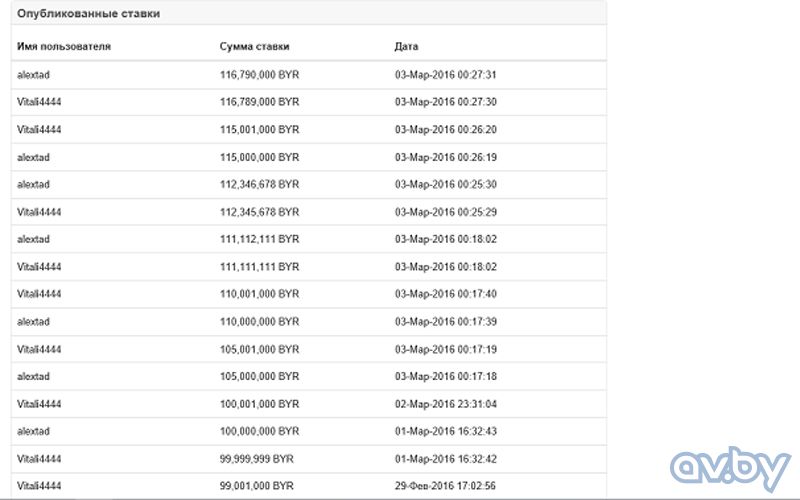Click the date 03-Мар-2016 00:25:29
This screenshot has height=500, width=800.
(x=445, y=212)
